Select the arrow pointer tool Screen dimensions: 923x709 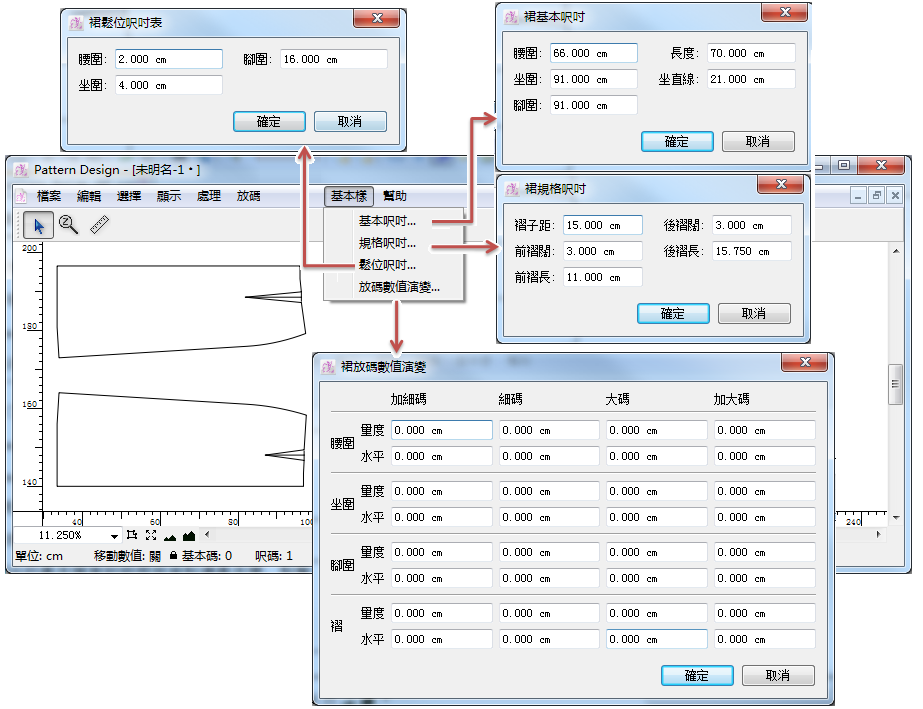coord(39,225)
